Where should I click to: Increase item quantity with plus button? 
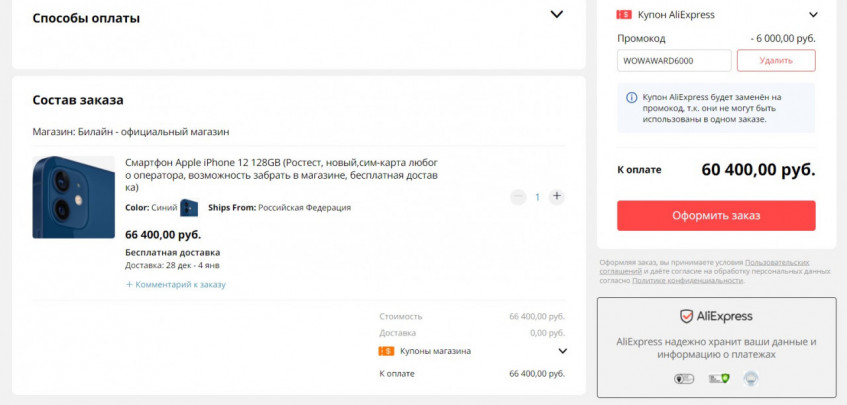557,196
